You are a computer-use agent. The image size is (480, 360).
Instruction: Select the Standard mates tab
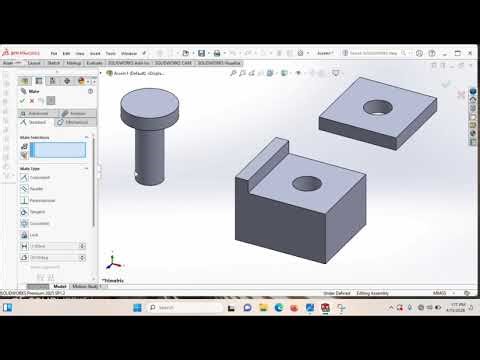(36, 122)
